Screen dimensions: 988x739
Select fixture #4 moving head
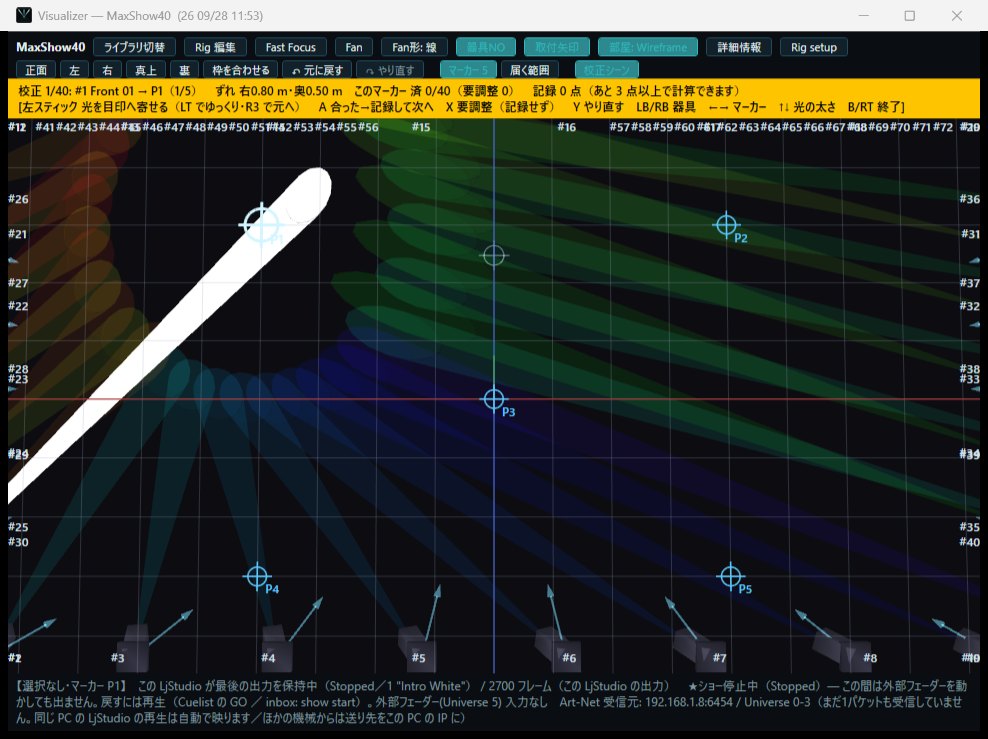tap(275, 646)
